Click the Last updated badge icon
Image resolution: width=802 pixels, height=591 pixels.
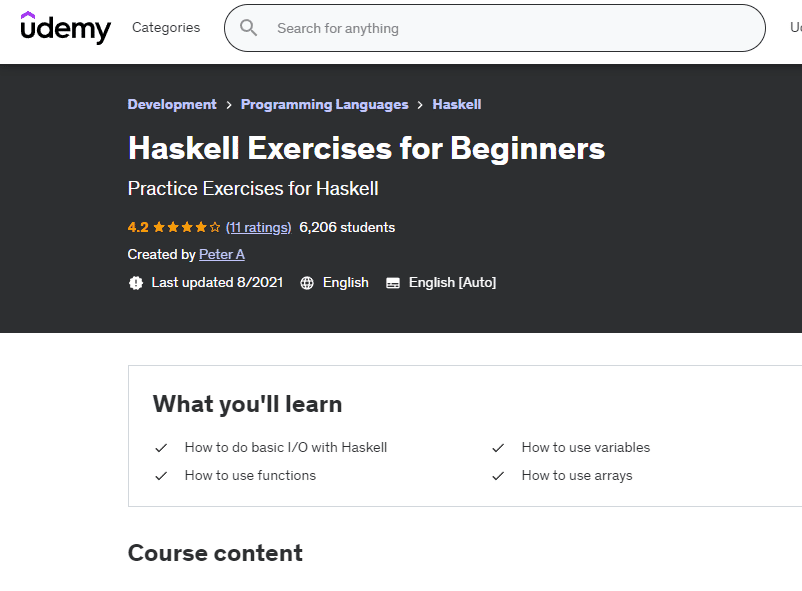coord(136,283)
